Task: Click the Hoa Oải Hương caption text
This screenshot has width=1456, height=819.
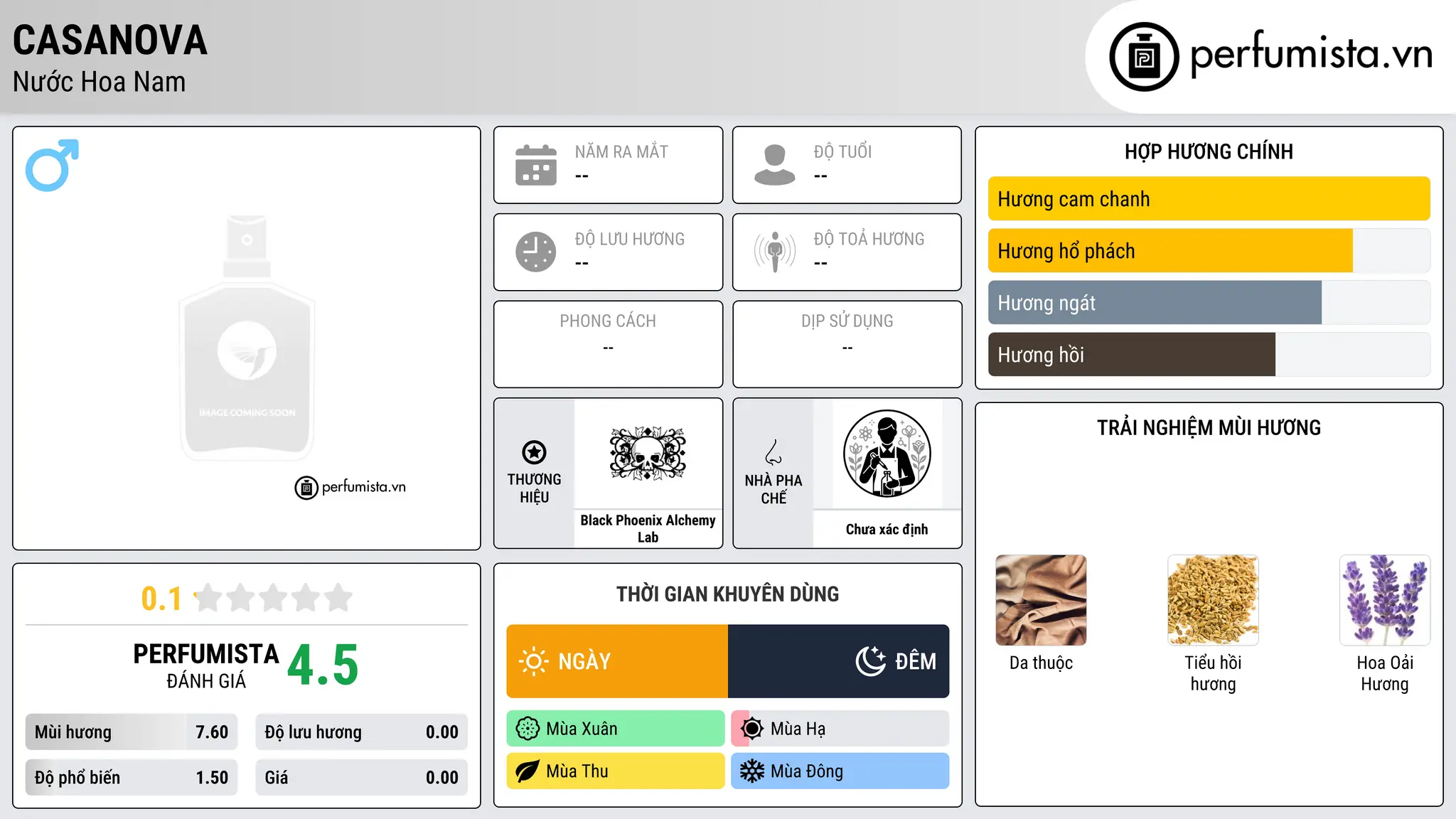Action: pyautogui.click(x=1385, y=673)
